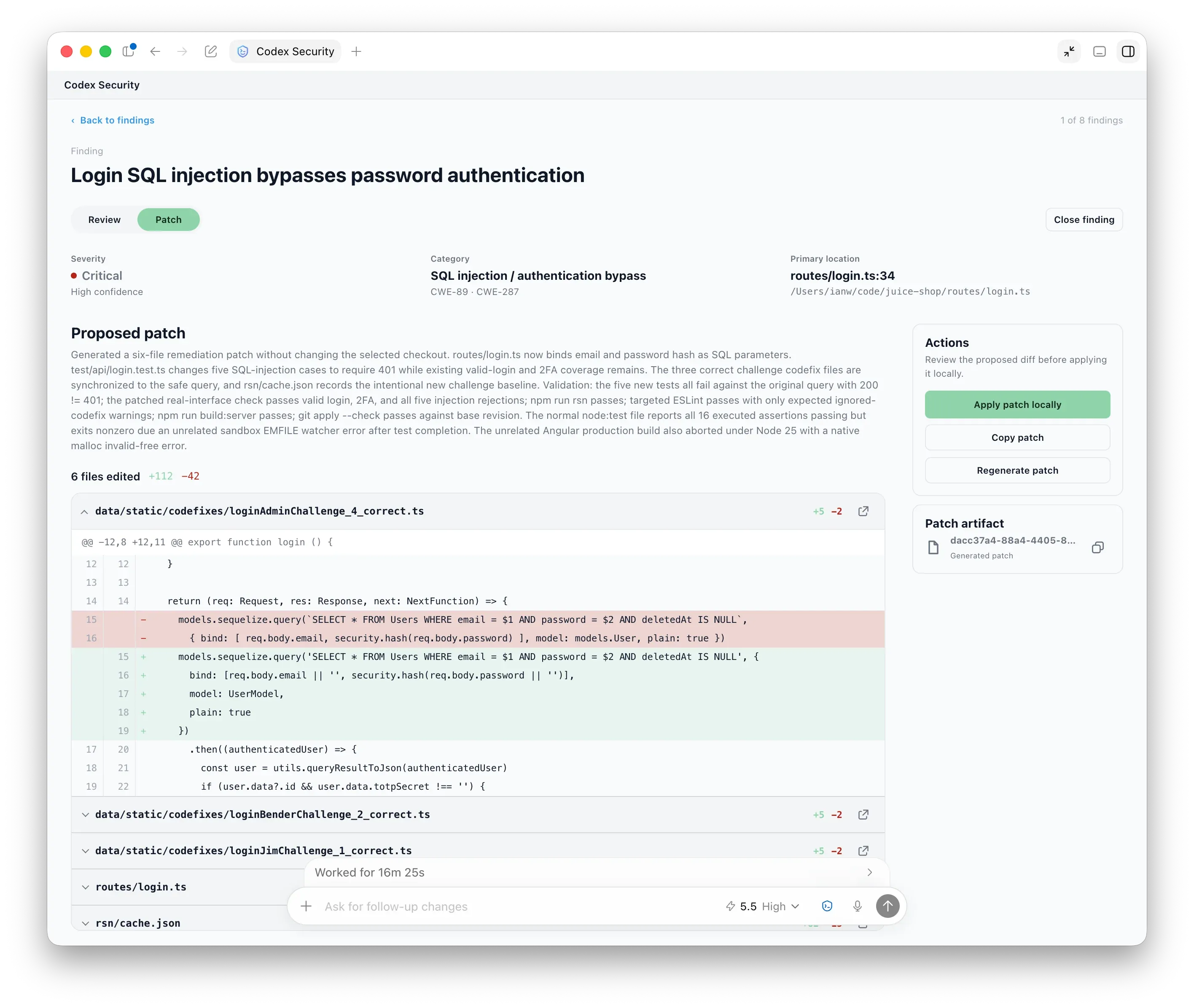Image resolution: width=1194 pixels, height=1008 pixels.
Task: Start a new thread with compose icon
Action: click(210, 51)
